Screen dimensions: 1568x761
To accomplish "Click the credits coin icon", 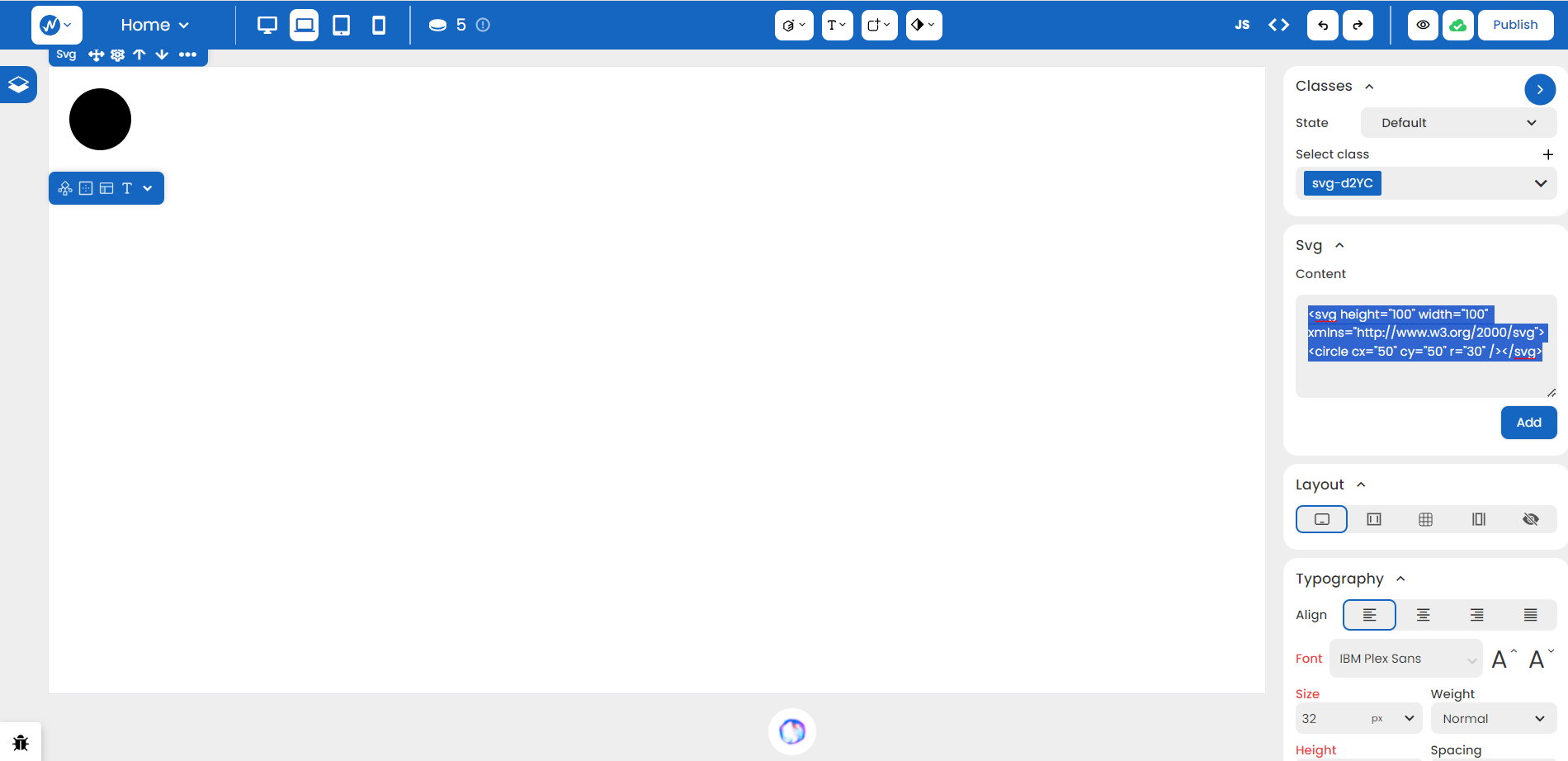I will [437, 26].
